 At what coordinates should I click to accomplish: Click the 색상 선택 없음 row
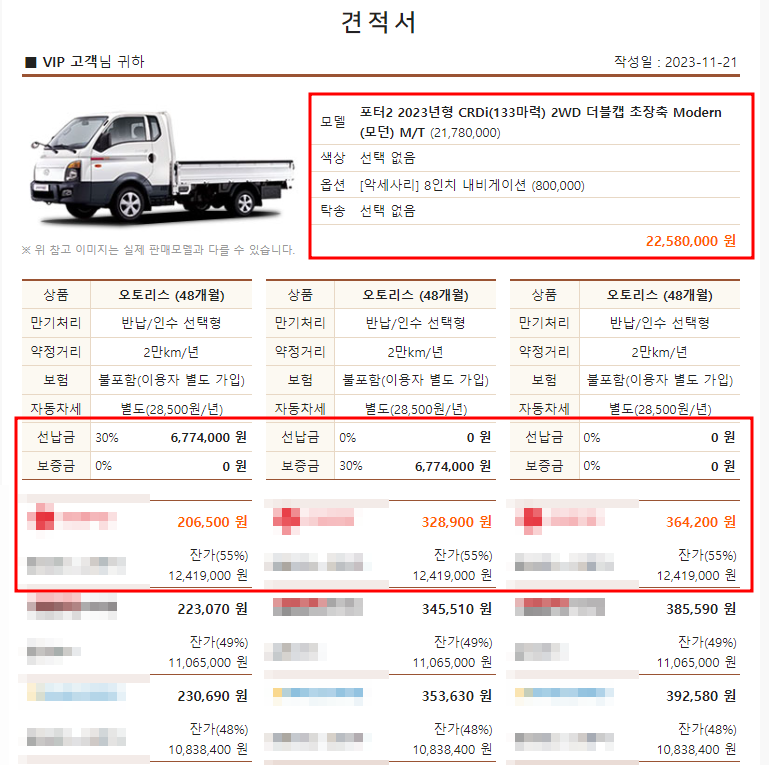(526, 158)
